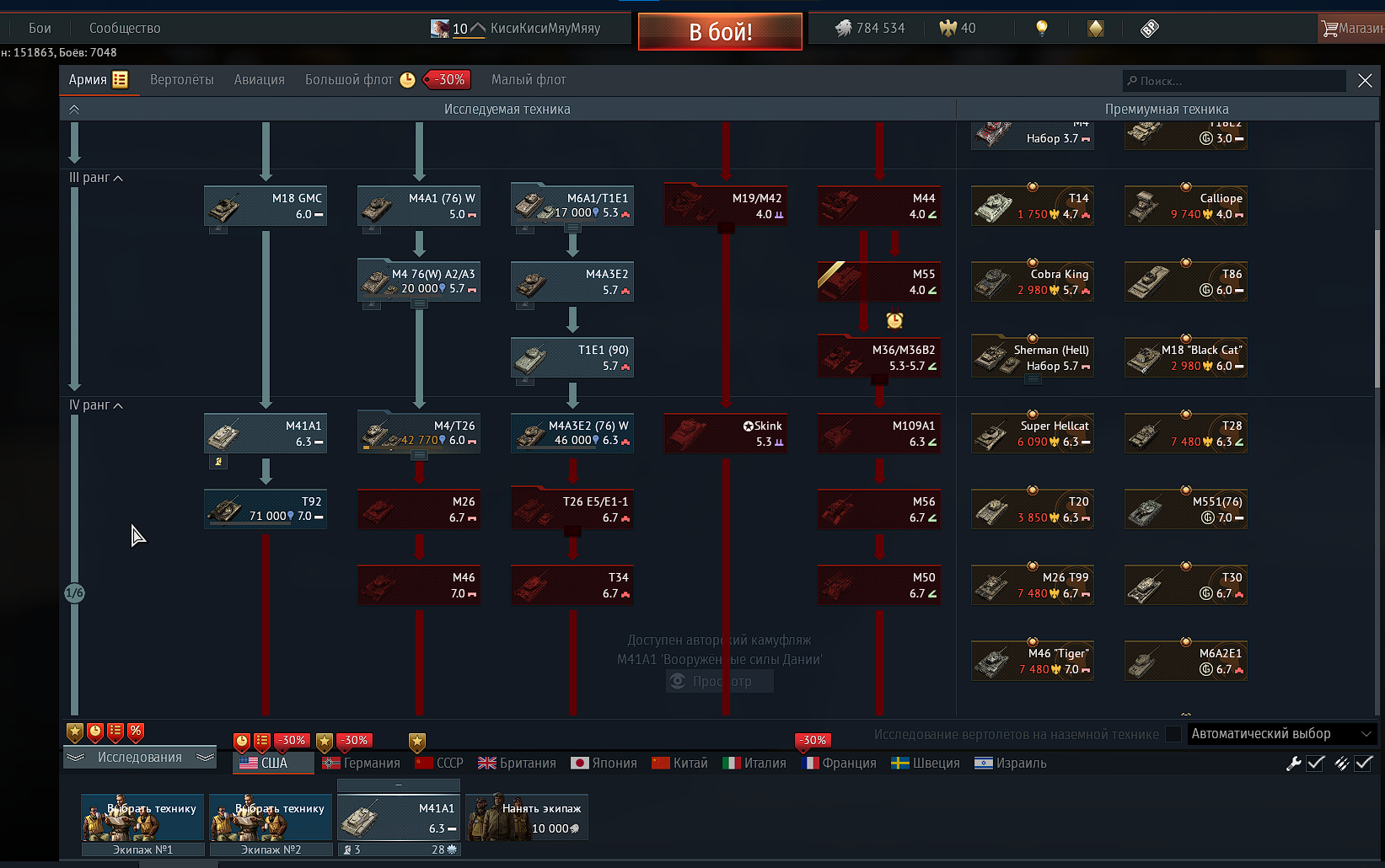
Task: Toggle the checkbox beside the ammunition icon
Action: [x=1364, y=764]
